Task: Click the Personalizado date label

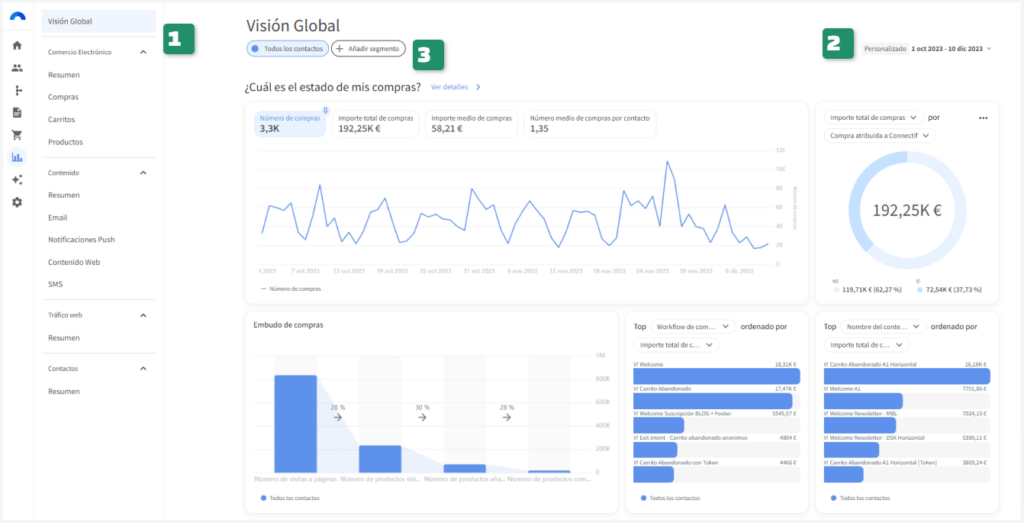Action: [x=885, y=49]
